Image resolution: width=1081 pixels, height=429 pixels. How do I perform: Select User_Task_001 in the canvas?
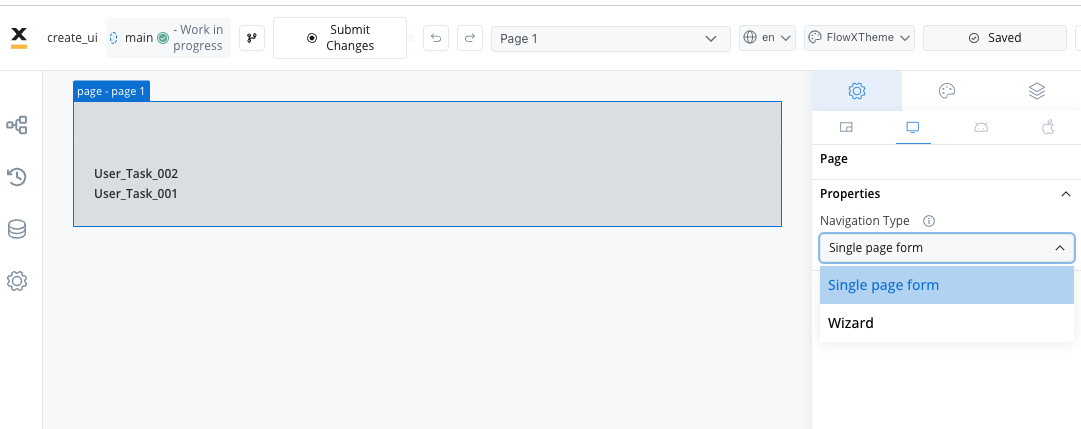136,194
